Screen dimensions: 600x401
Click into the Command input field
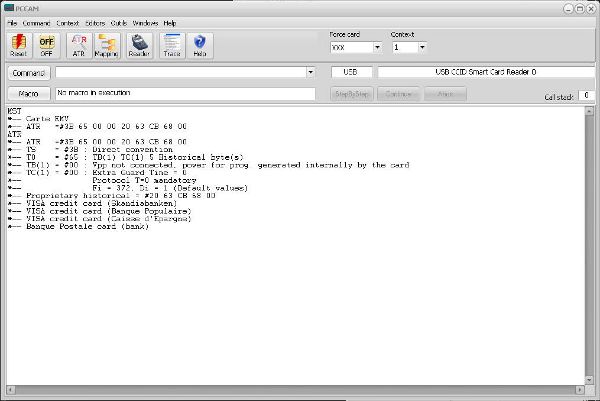(181, 72)
